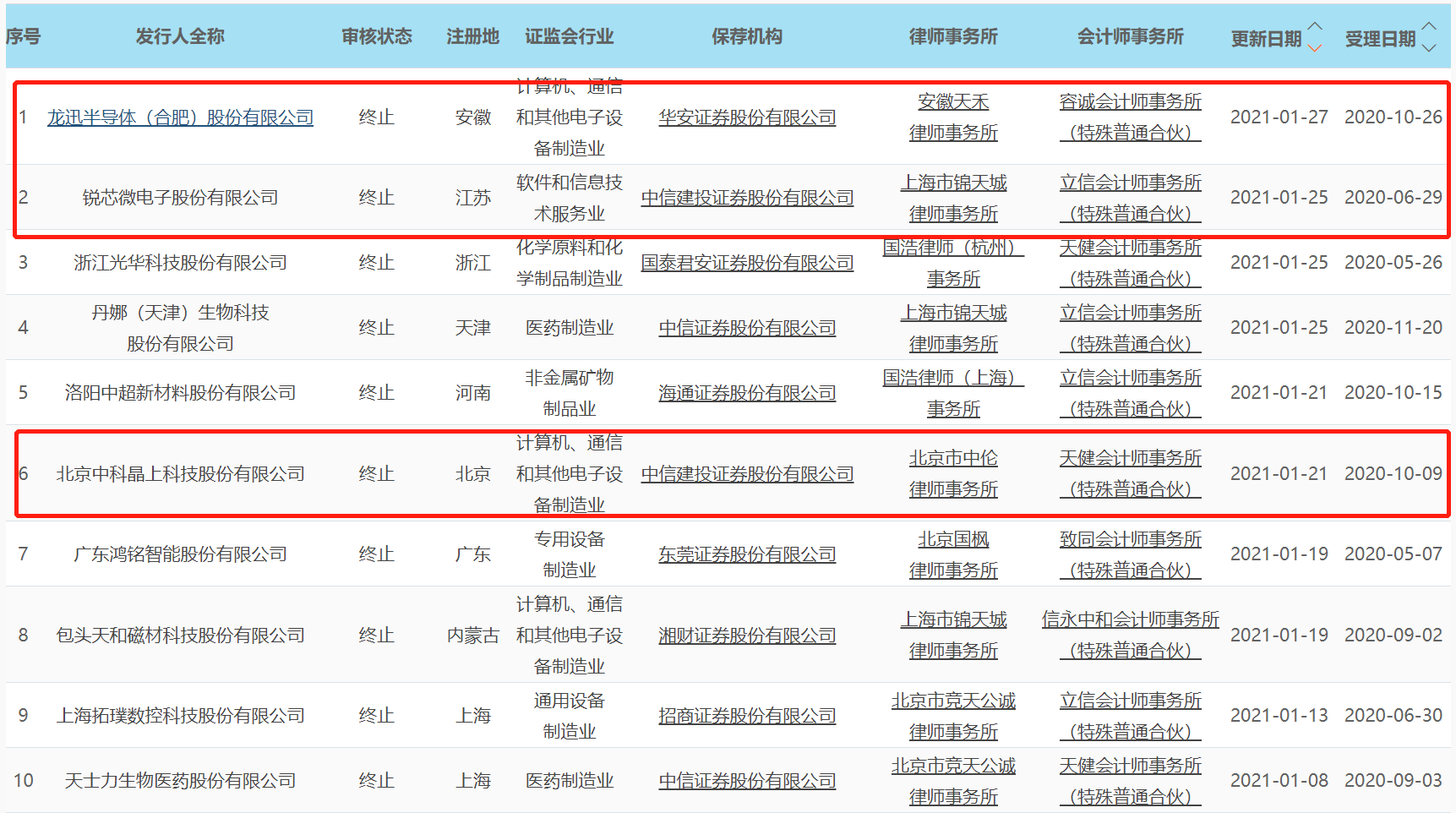Open 北京国枫律师事务所 law firm link
Image resolution: width=1456 pixels, height=813 pixels.
pyautogui.click(x=953, y=554)
